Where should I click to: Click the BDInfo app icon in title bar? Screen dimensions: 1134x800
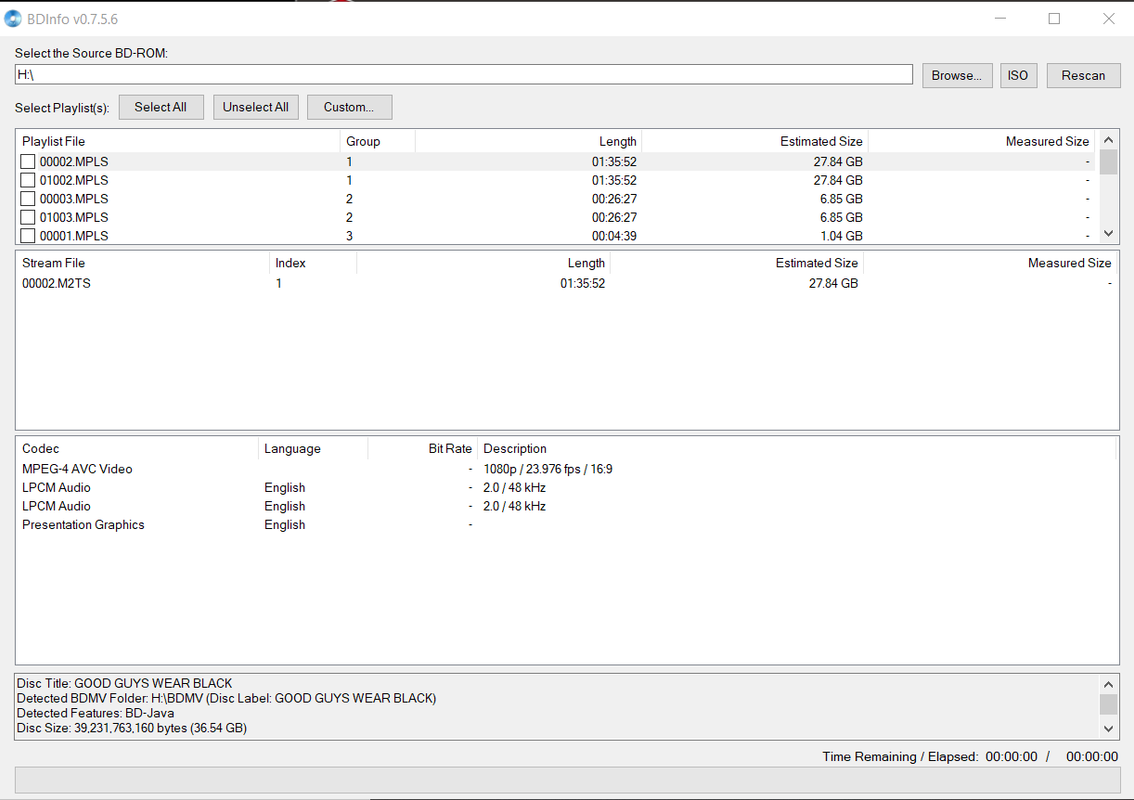[13, 19]
